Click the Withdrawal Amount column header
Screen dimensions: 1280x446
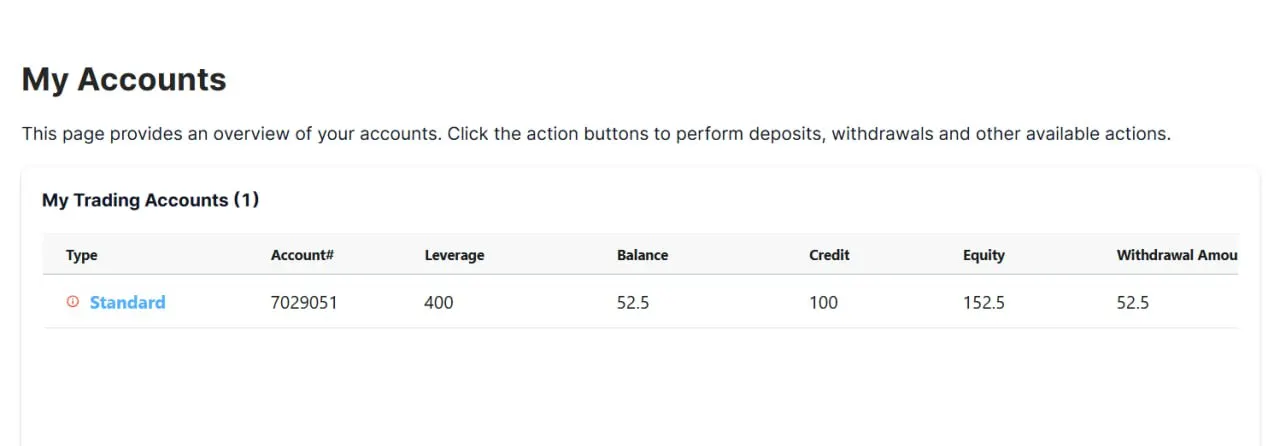[1176, 255]
